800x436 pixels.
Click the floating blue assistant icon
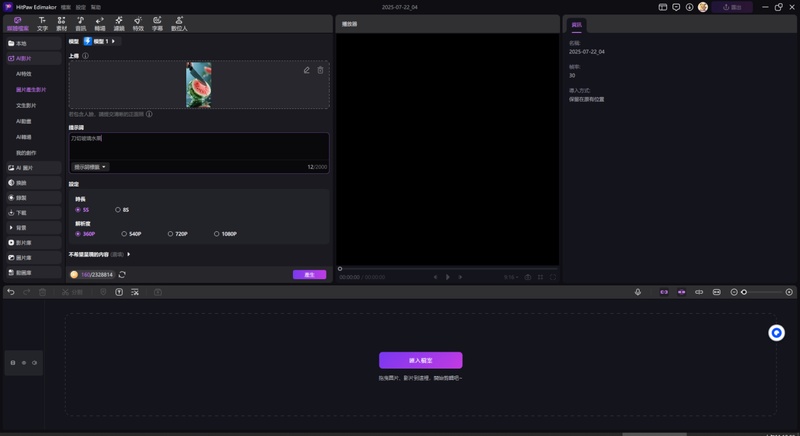[x=776, y=333]
